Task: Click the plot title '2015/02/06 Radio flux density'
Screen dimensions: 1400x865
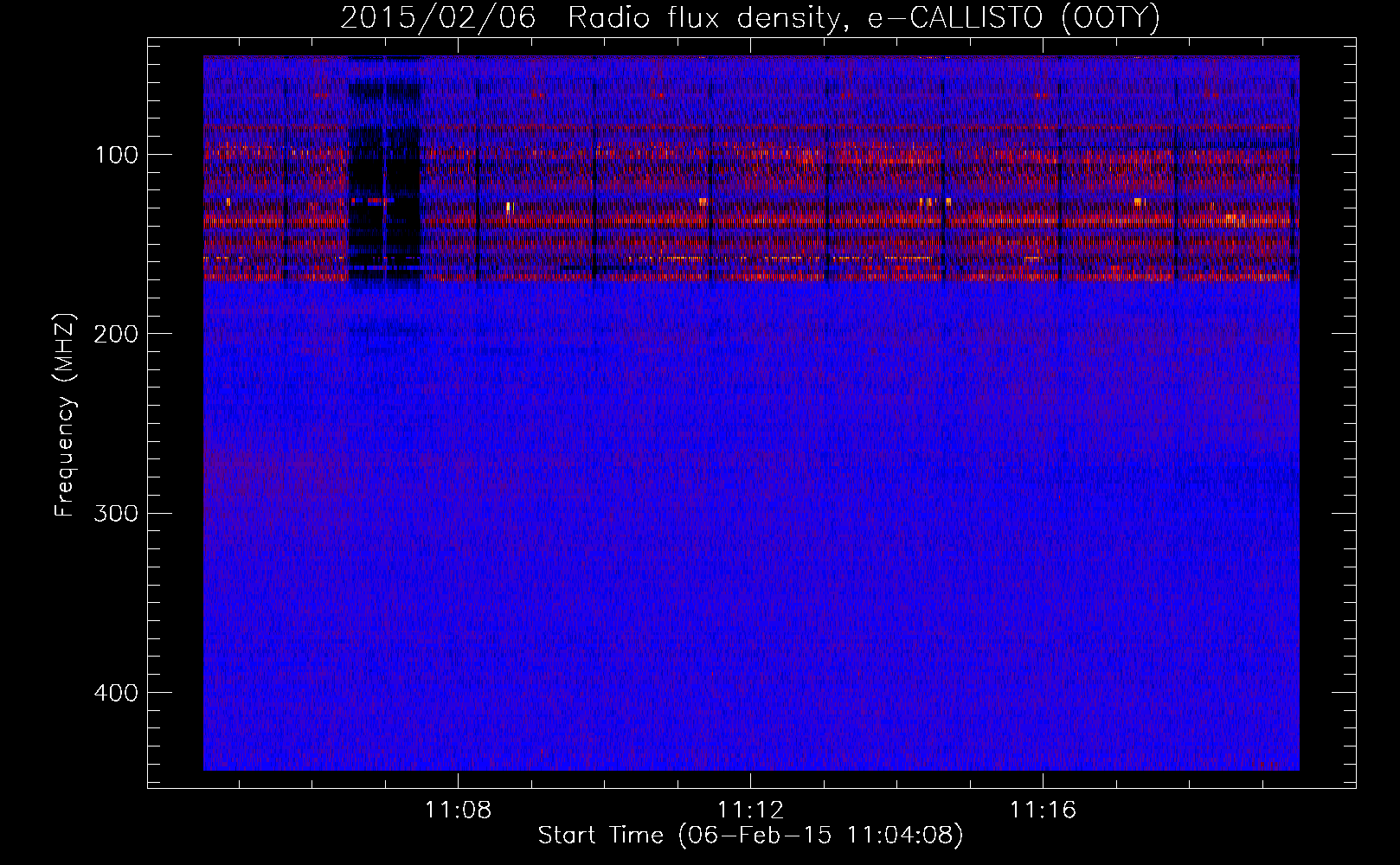Action: tap(597, 18)
